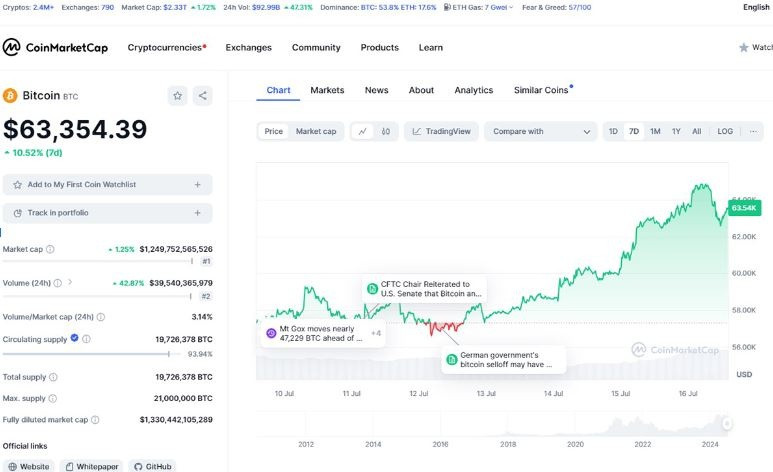The image size is (773, 472).
Task: Click the share icon beside Bitcoin
Action: (203, 96)
